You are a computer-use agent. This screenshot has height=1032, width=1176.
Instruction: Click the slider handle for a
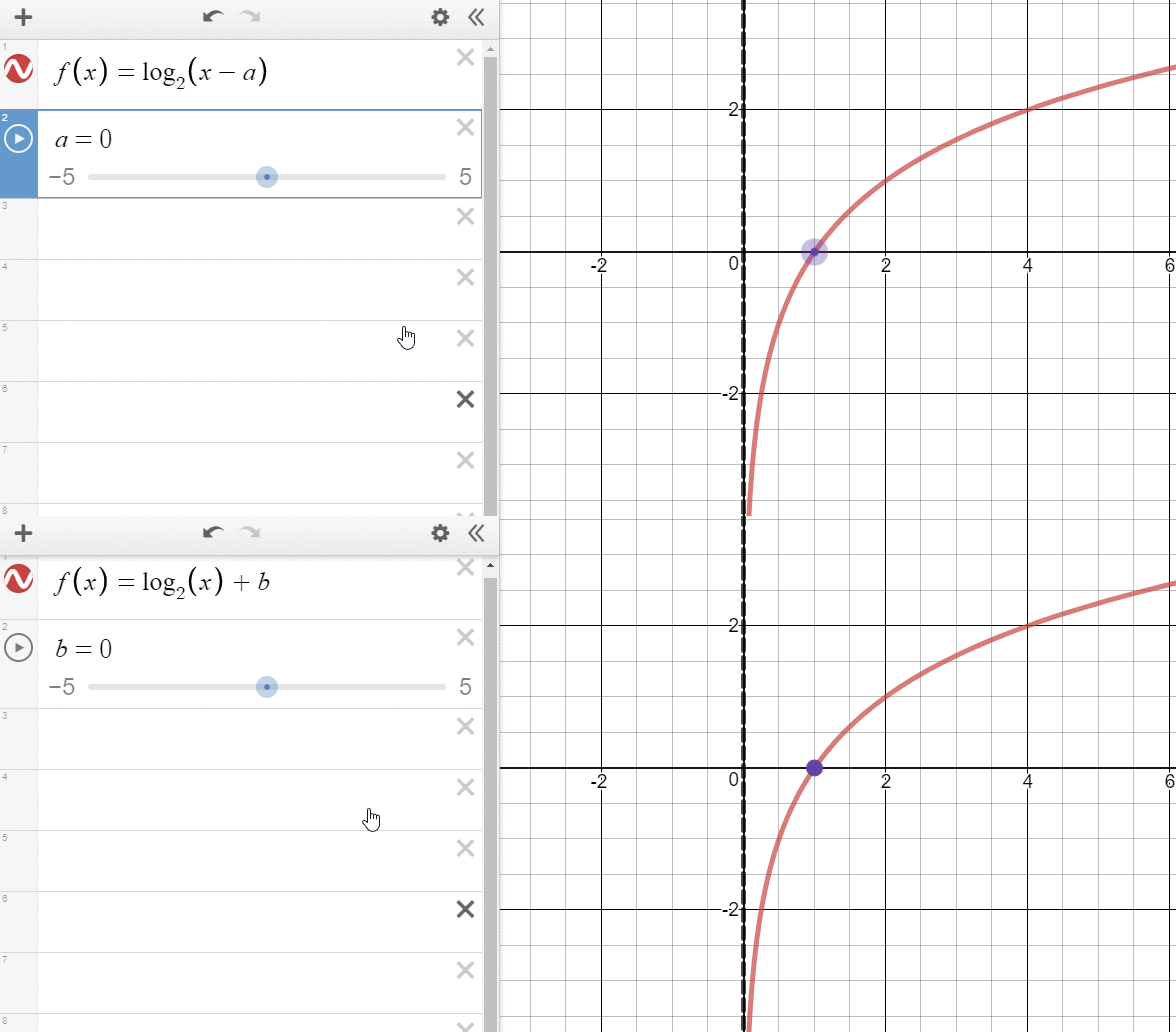[x=266, y=177]
